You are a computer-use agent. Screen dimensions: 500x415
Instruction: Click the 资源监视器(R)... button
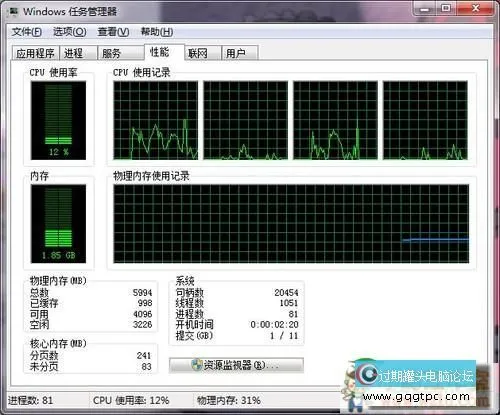click(236, 365)
